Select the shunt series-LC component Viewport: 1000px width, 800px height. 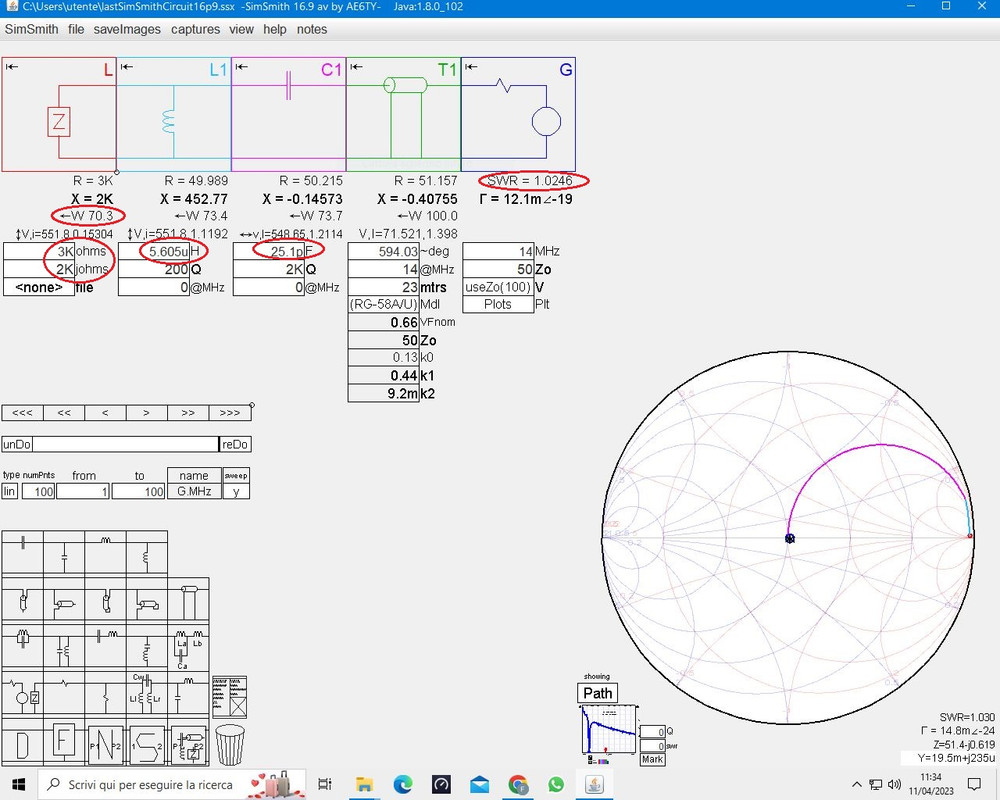point(147,648)
